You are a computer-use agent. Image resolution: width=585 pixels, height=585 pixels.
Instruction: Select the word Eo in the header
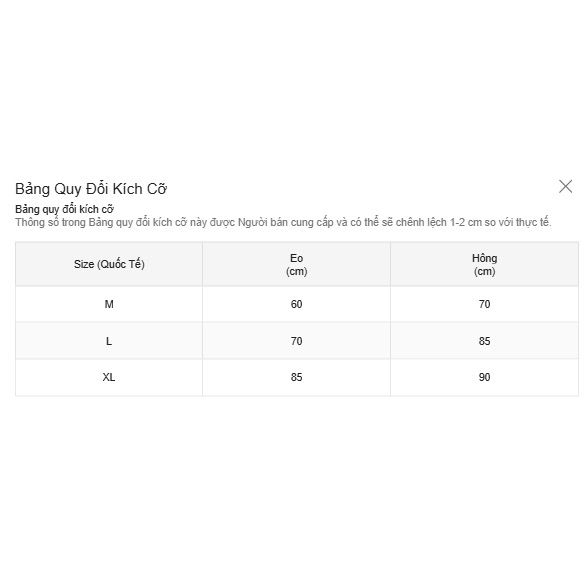[297, 258]
